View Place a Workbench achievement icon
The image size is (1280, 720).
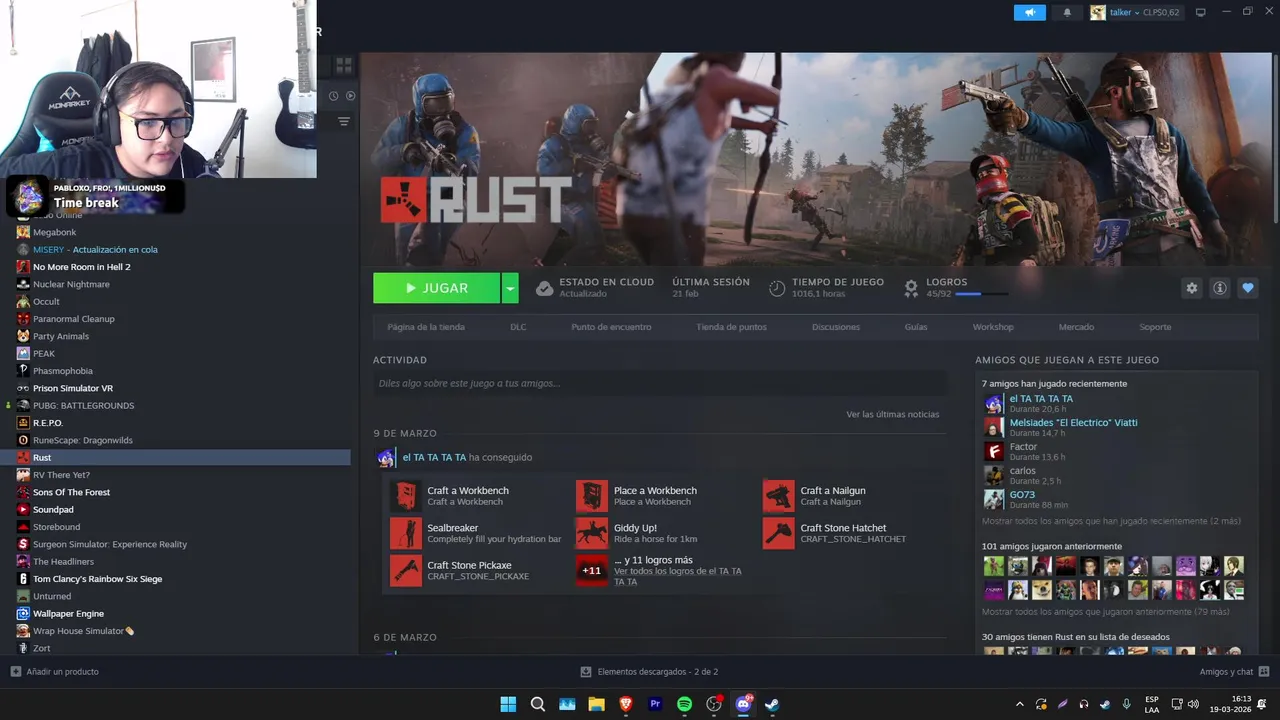point(592,496)
